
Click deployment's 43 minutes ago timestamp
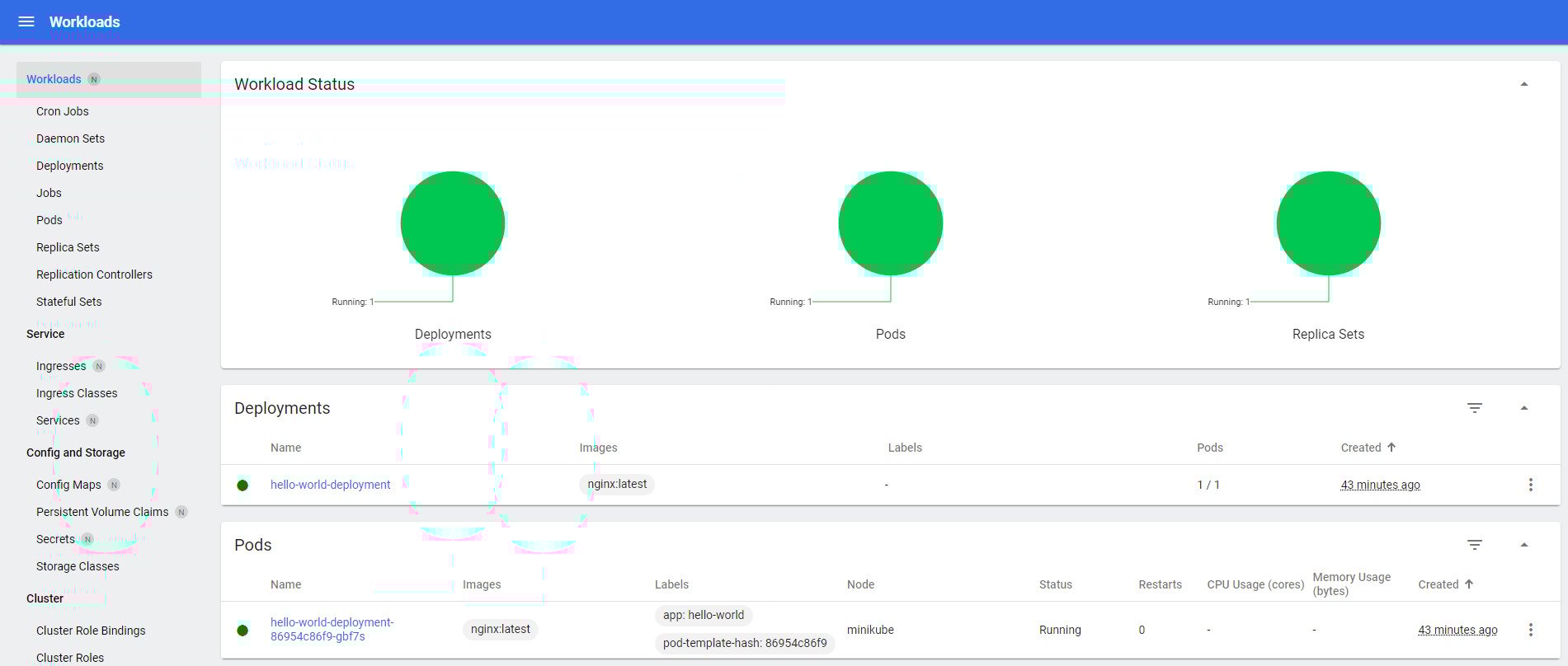(1381, 485)
